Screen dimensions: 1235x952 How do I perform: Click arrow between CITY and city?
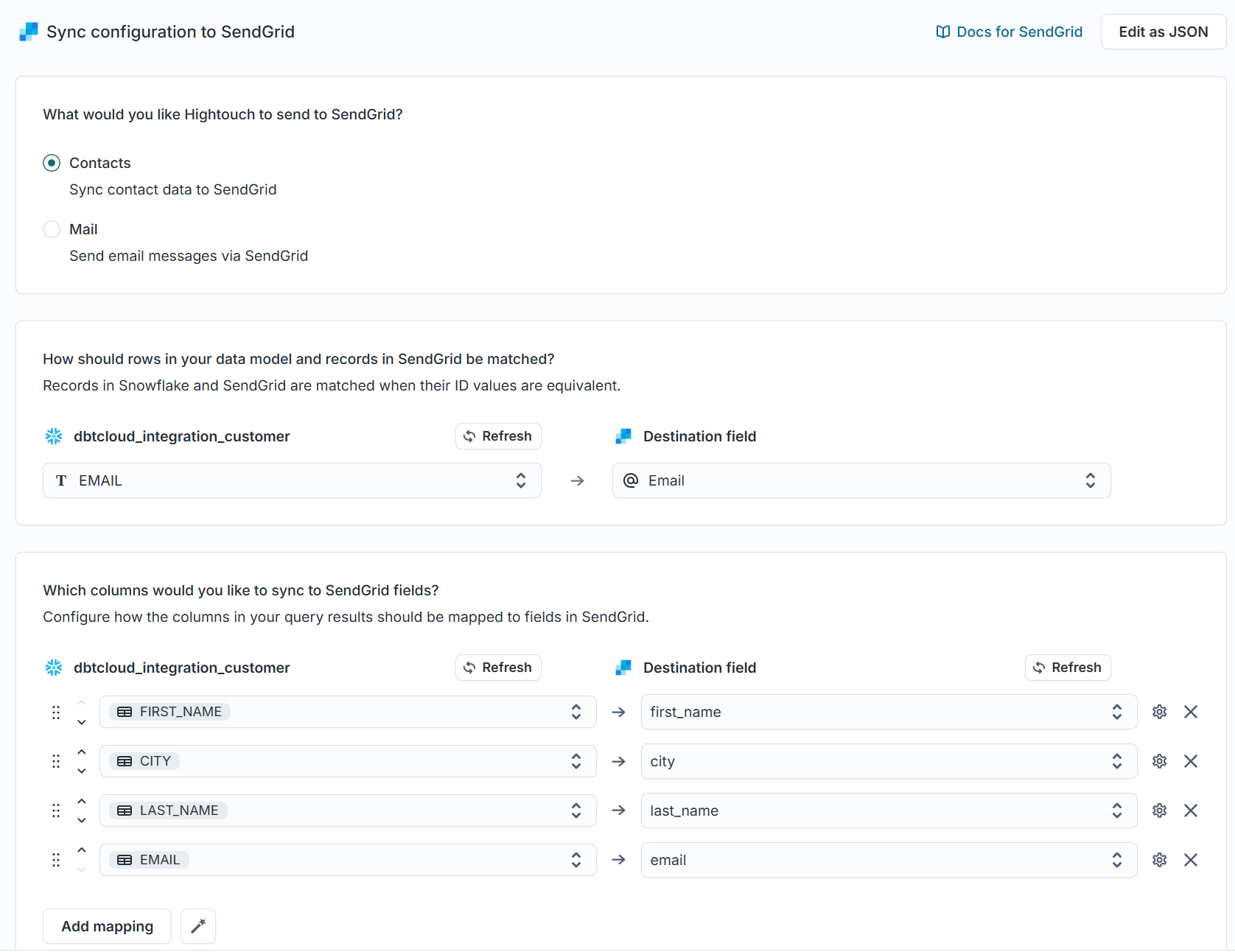(619, 761)
